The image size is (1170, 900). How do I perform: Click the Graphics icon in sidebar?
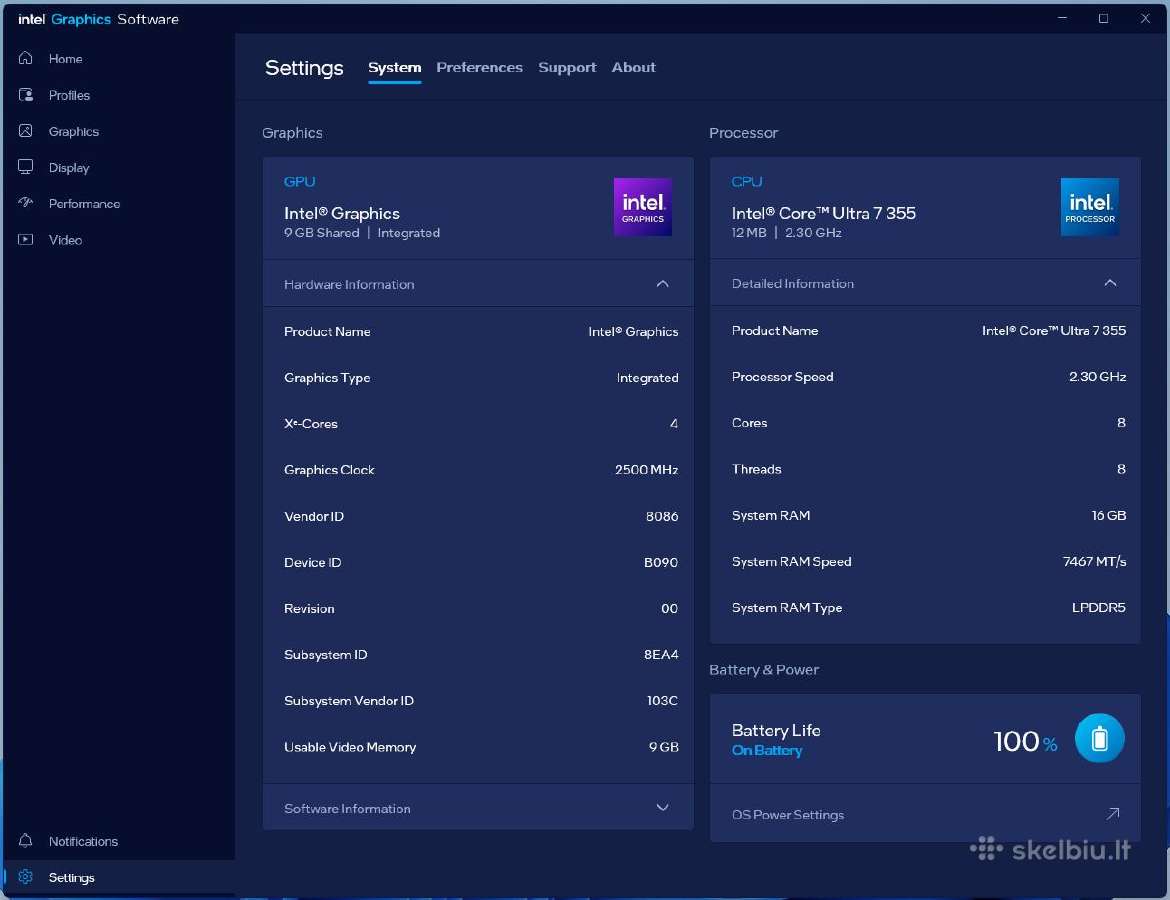25,131
